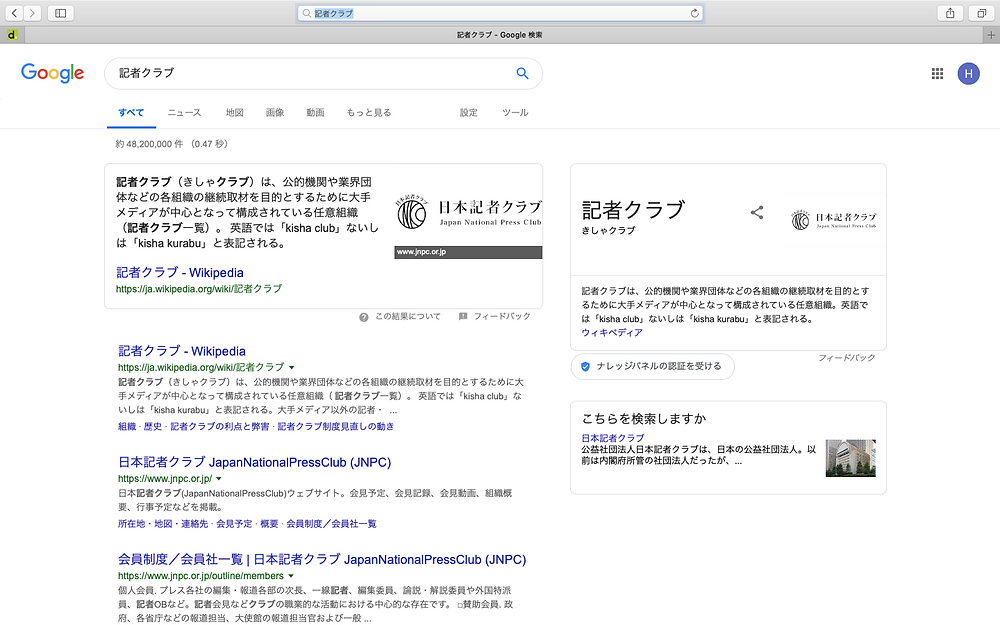Click the 歴史 sitelink
1000x625 pixels.
pos(152,427)
